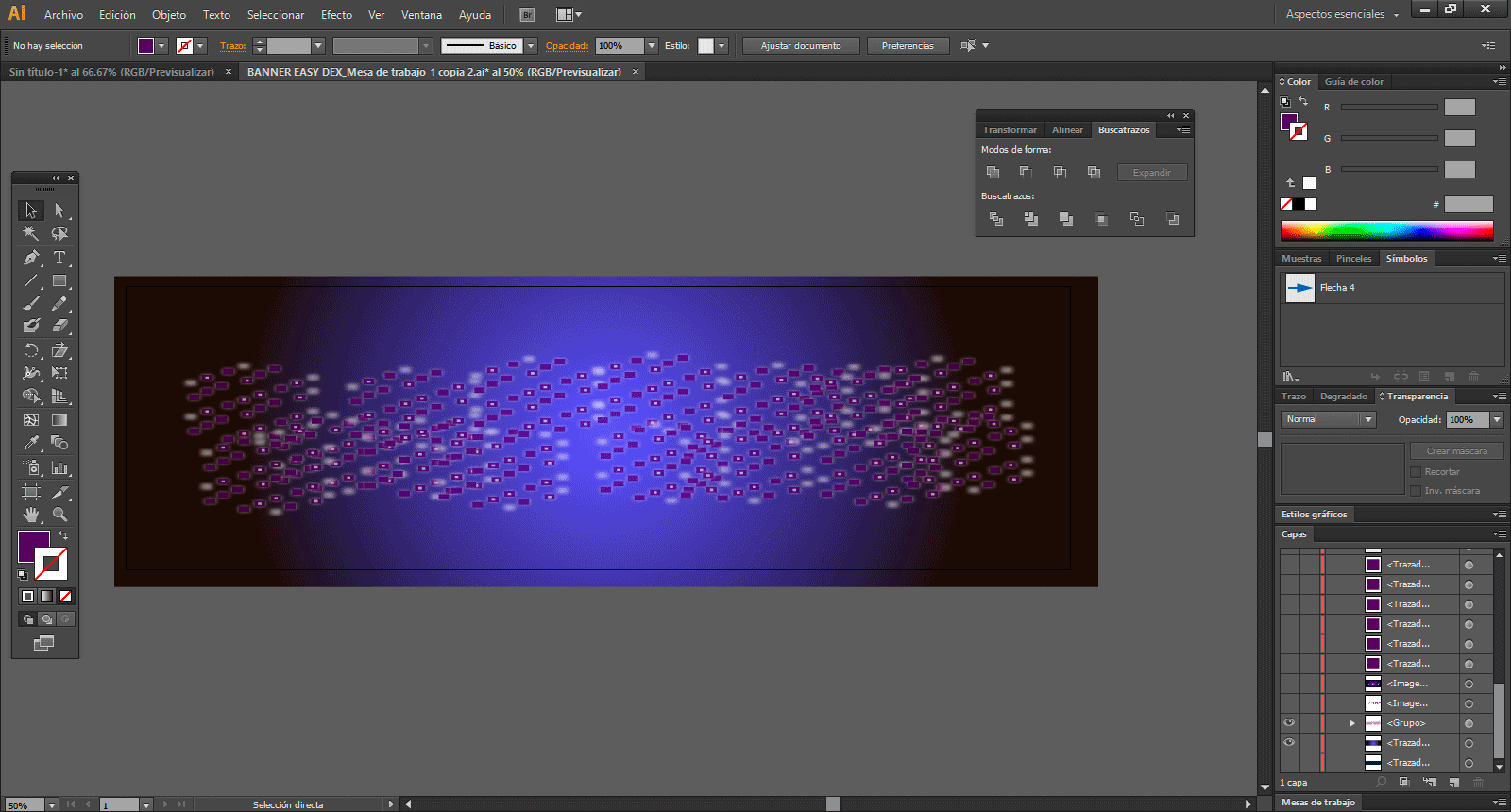This screenshot has height=812, width=1511.
Task: Select the Eyedropper tool
Action: pyautogui.click(x=31, y=443)
